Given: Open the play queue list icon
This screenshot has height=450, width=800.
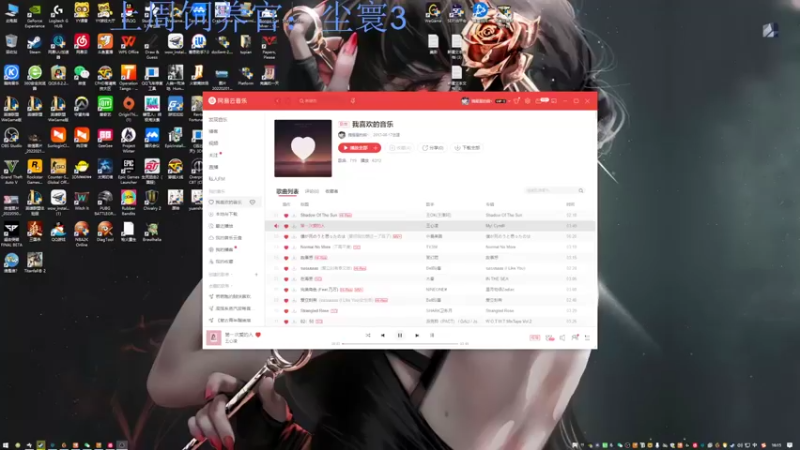Looking at the screenshot, I should click(587, 337).
